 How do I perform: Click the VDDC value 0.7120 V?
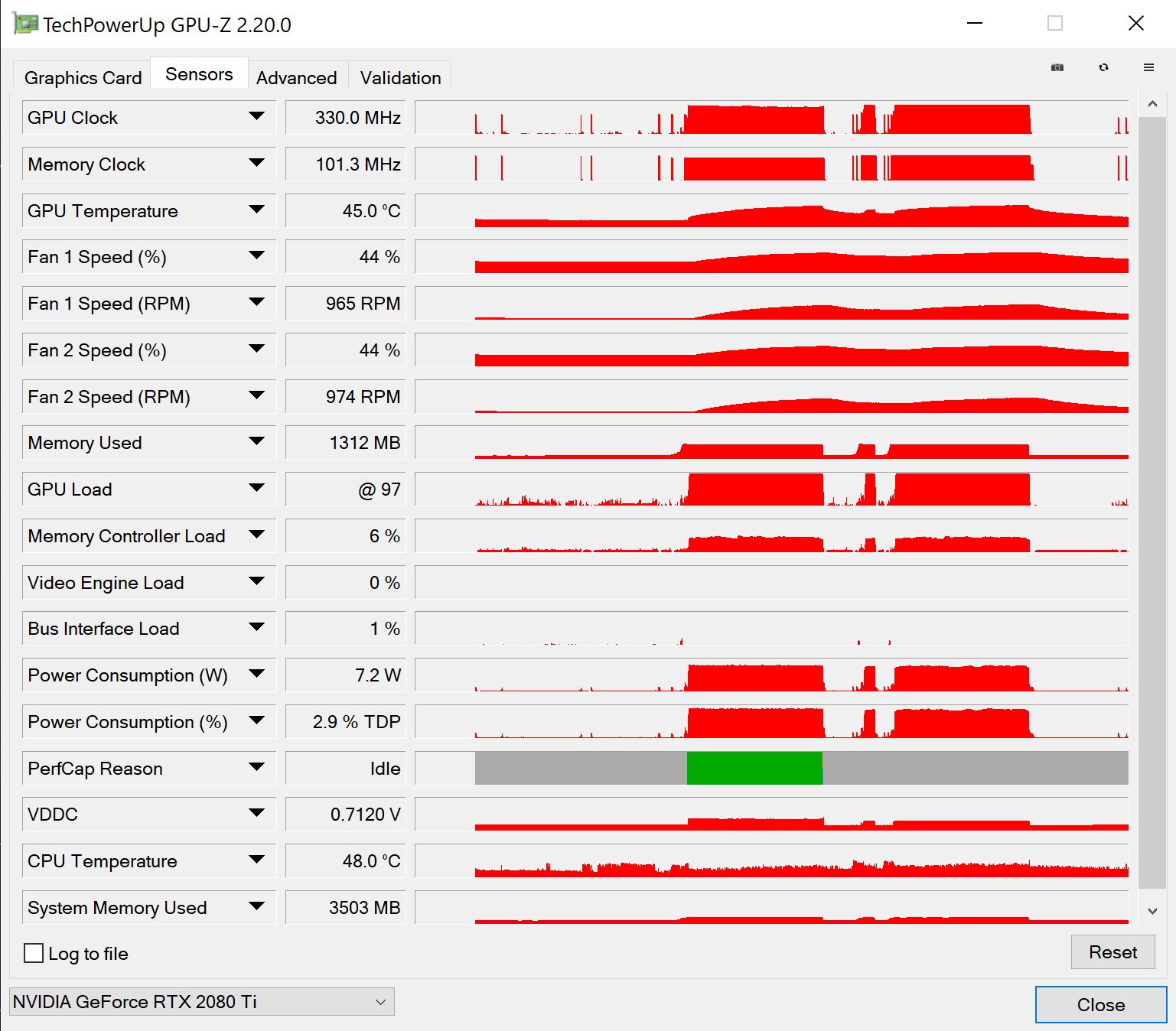pos(346,814)
